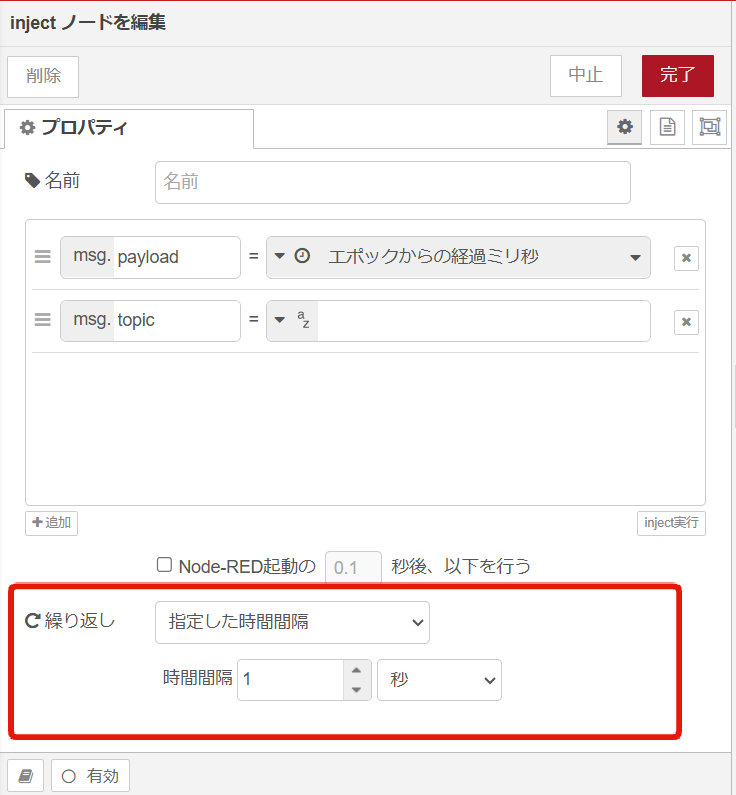Open topic value type selector arrow

(279, 319)
